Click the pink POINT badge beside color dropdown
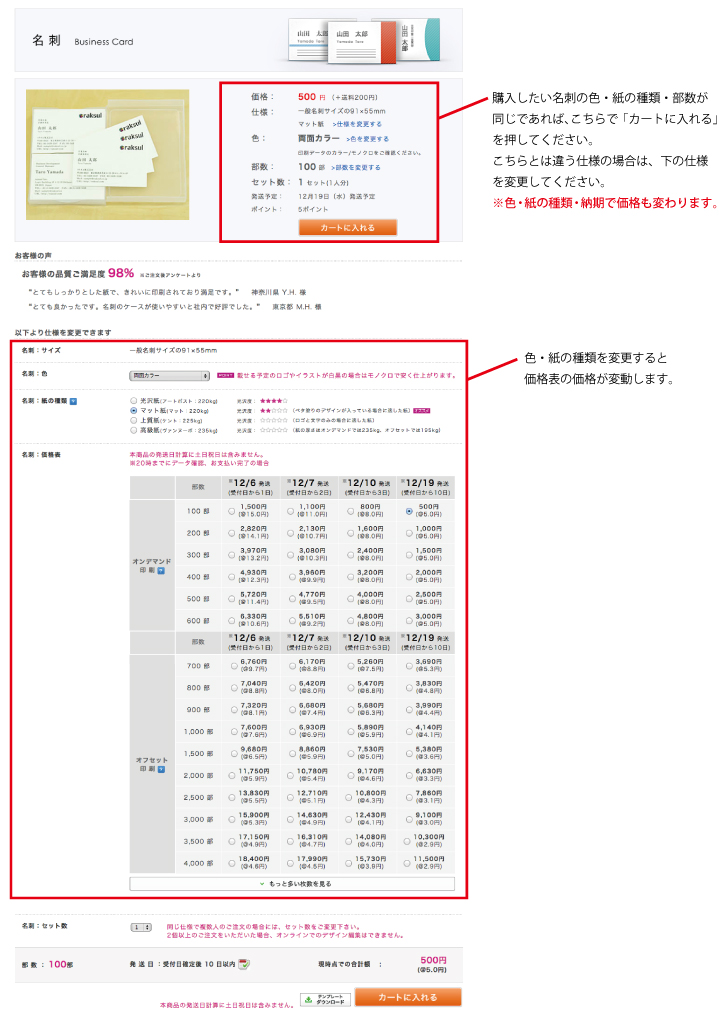Screen dimensions: 719x1015 click(x=225, y=376)
